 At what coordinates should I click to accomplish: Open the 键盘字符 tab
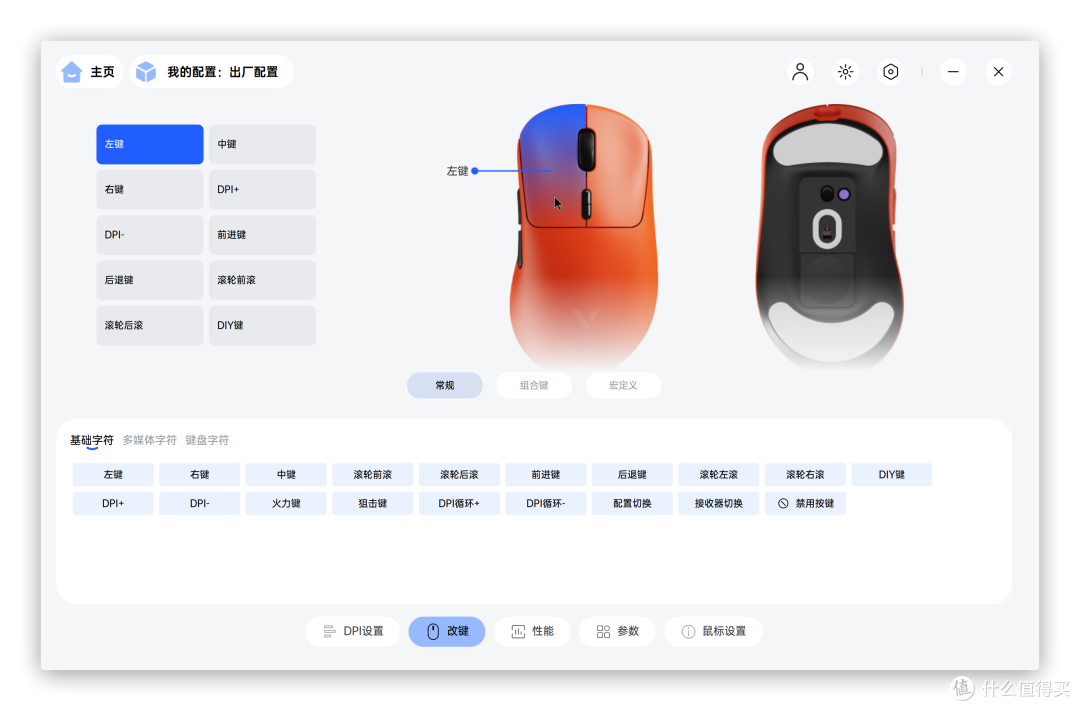[207, 440]
